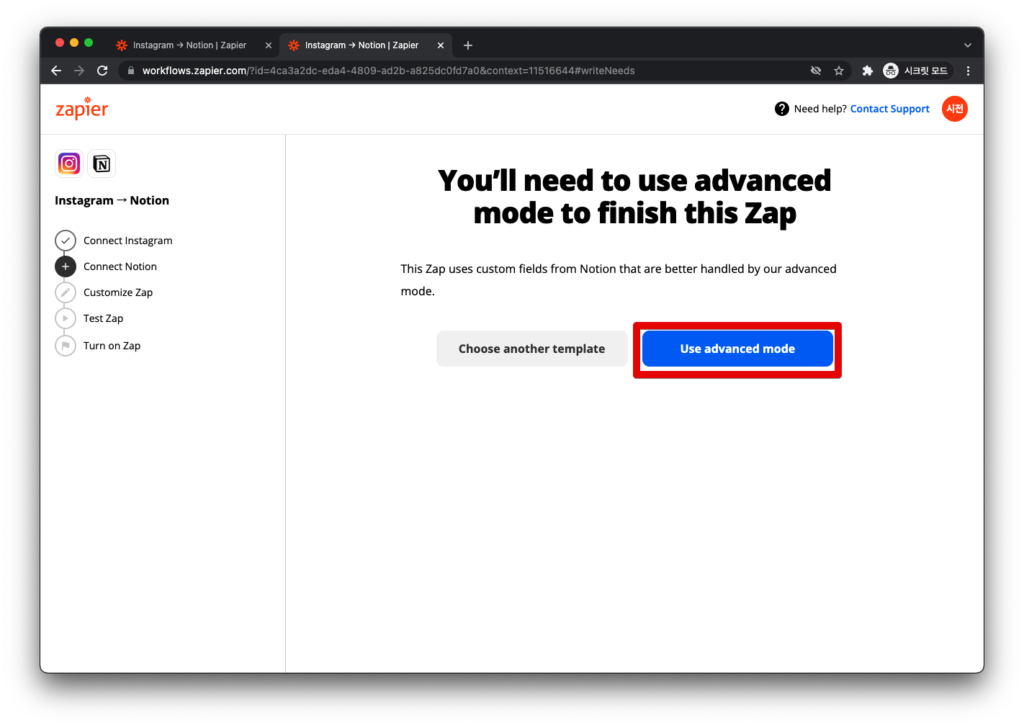1024x726 pixels.
Task: Reload the page with the refresh icon
Action: coord(103,71)
